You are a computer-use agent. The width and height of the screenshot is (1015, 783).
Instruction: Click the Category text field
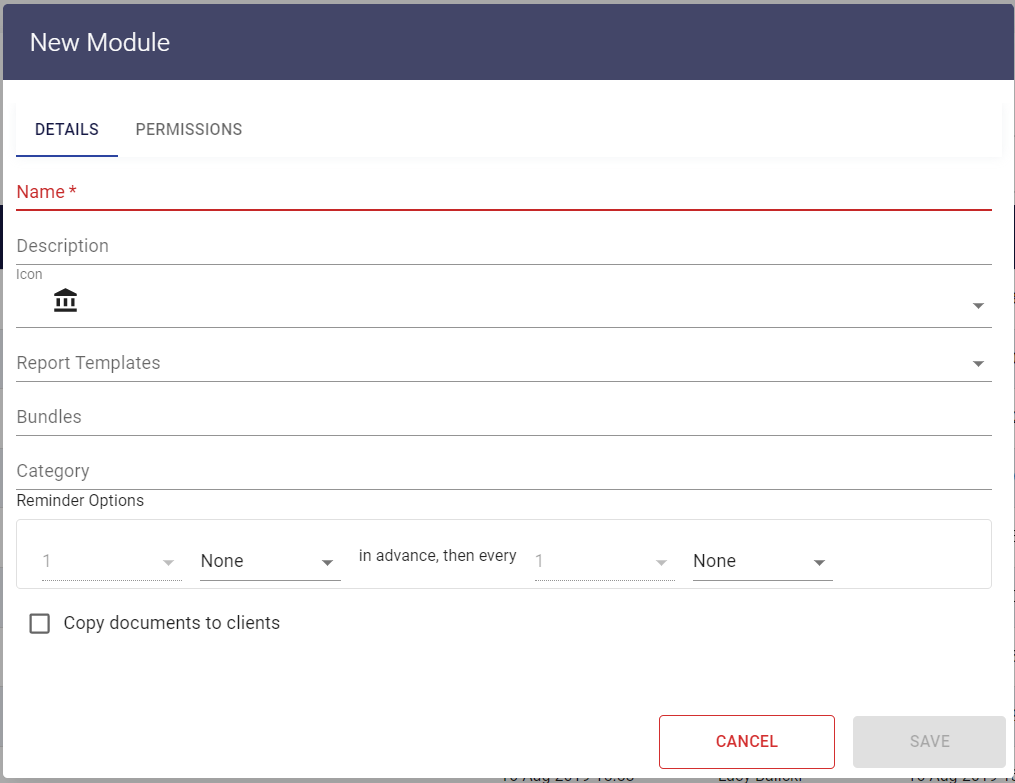coord(504,471)
